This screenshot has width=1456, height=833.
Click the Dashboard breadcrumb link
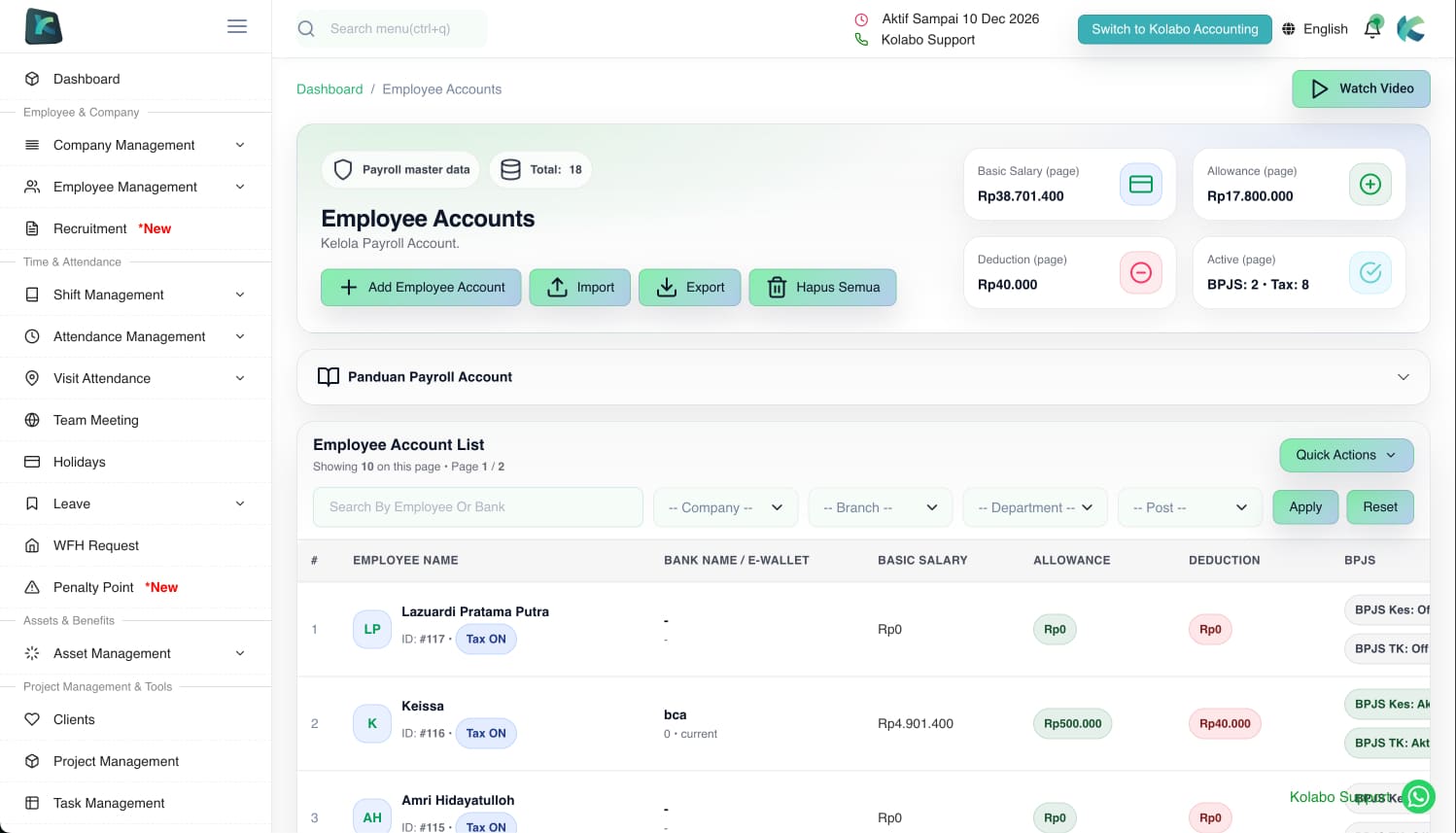[x=329, y=89]
